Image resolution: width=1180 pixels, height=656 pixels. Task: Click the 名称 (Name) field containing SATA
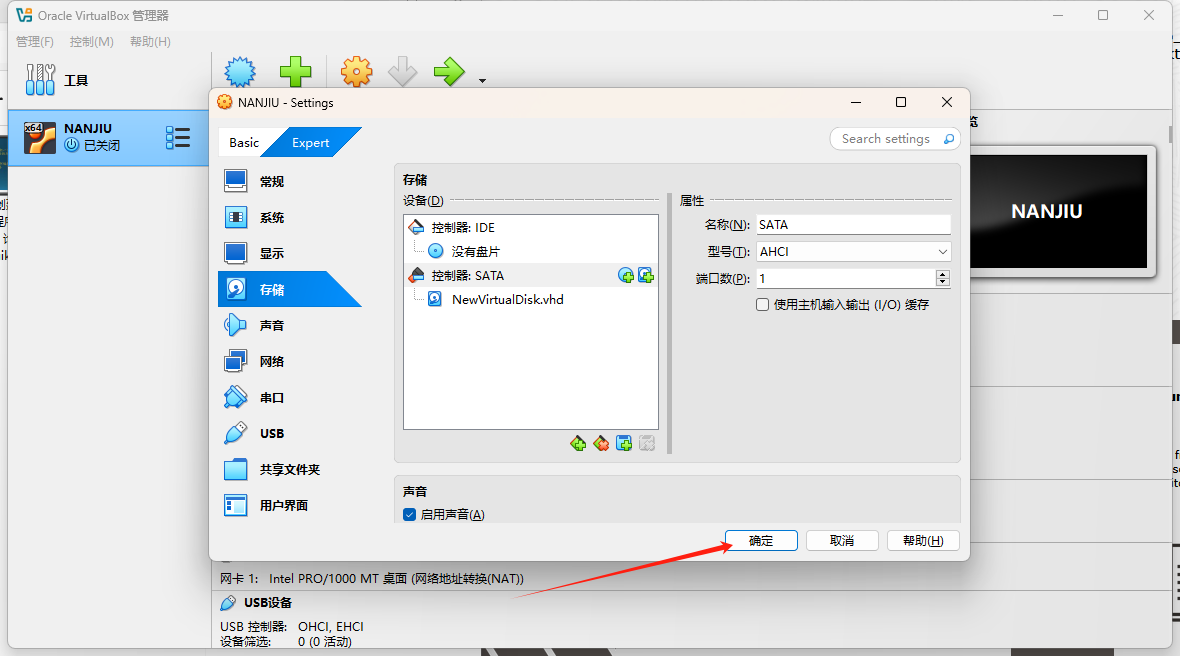853,224
